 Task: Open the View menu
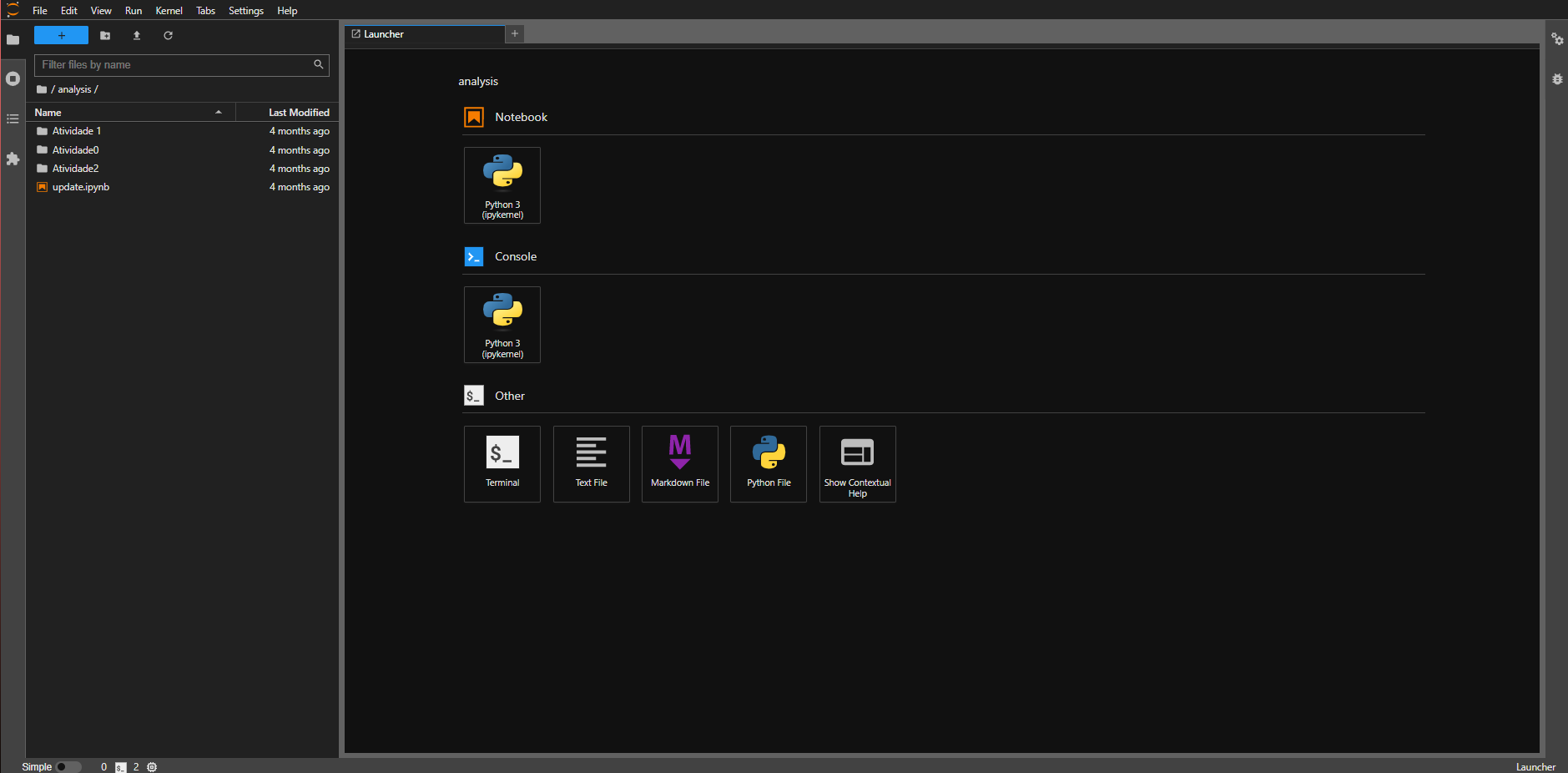[x=101, y=11]
